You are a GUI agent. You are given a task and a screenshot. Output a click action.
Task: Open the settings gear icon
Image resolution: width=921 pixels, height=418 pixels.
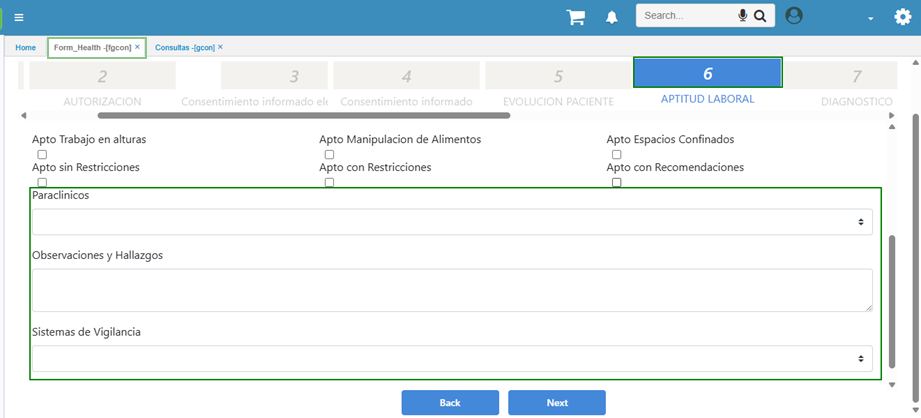(x=902, y=16)
